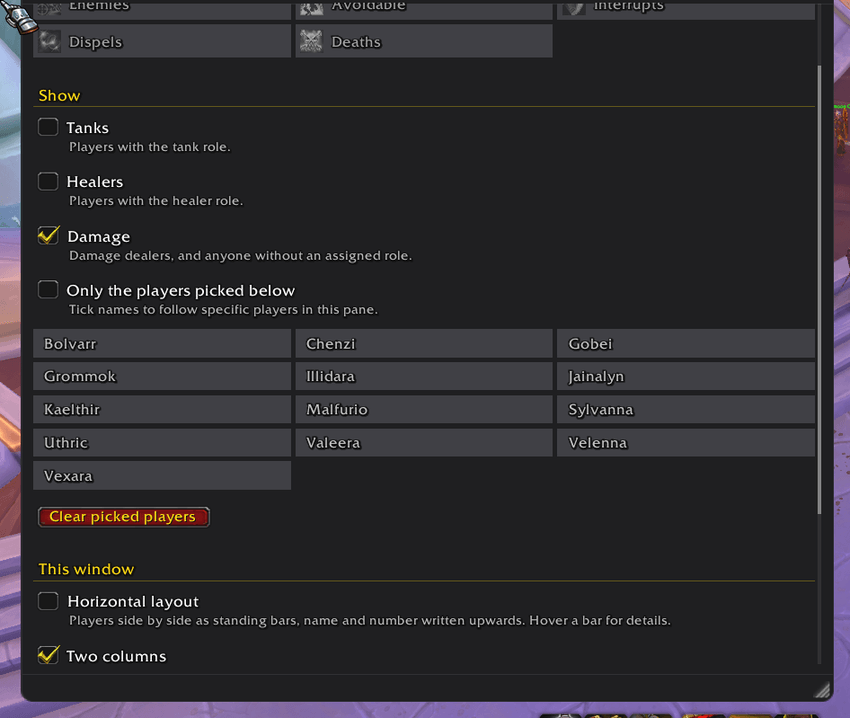This screenshot has width=850, height=718.
Task: Click the Avoidable category icon
Action: (x=311, y=8)
